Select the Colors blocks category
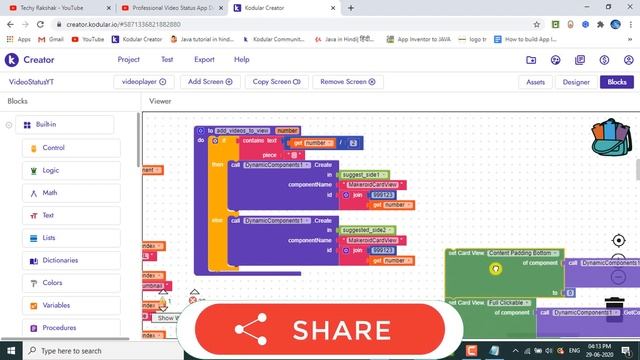 click(x=71, y=282)
